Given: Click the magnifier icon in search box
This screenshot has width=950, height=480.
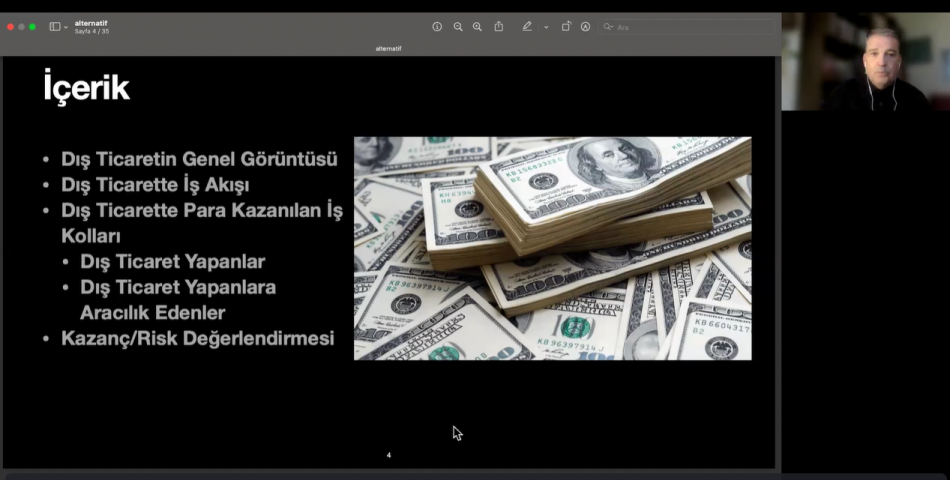Looking at the screenshot, I should [x=608, y=27].
